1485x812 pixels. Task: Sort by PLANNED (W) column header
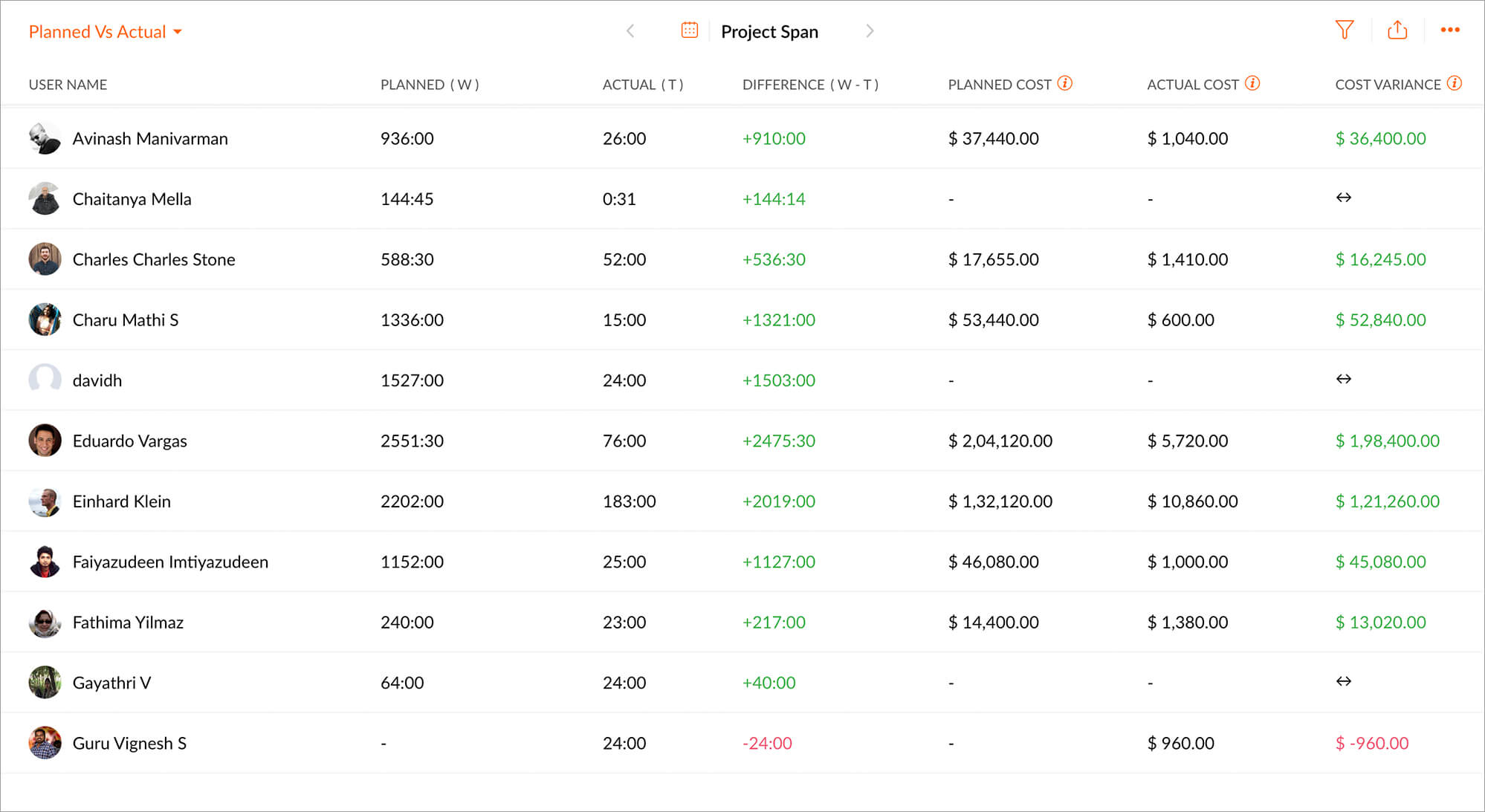point(430,85)
